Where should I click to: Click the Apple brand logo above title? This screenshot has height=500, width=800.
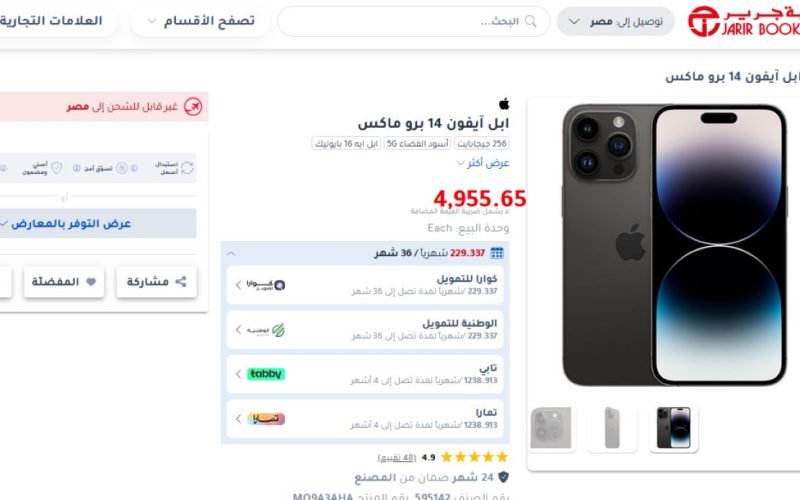[x=504, y=104]
